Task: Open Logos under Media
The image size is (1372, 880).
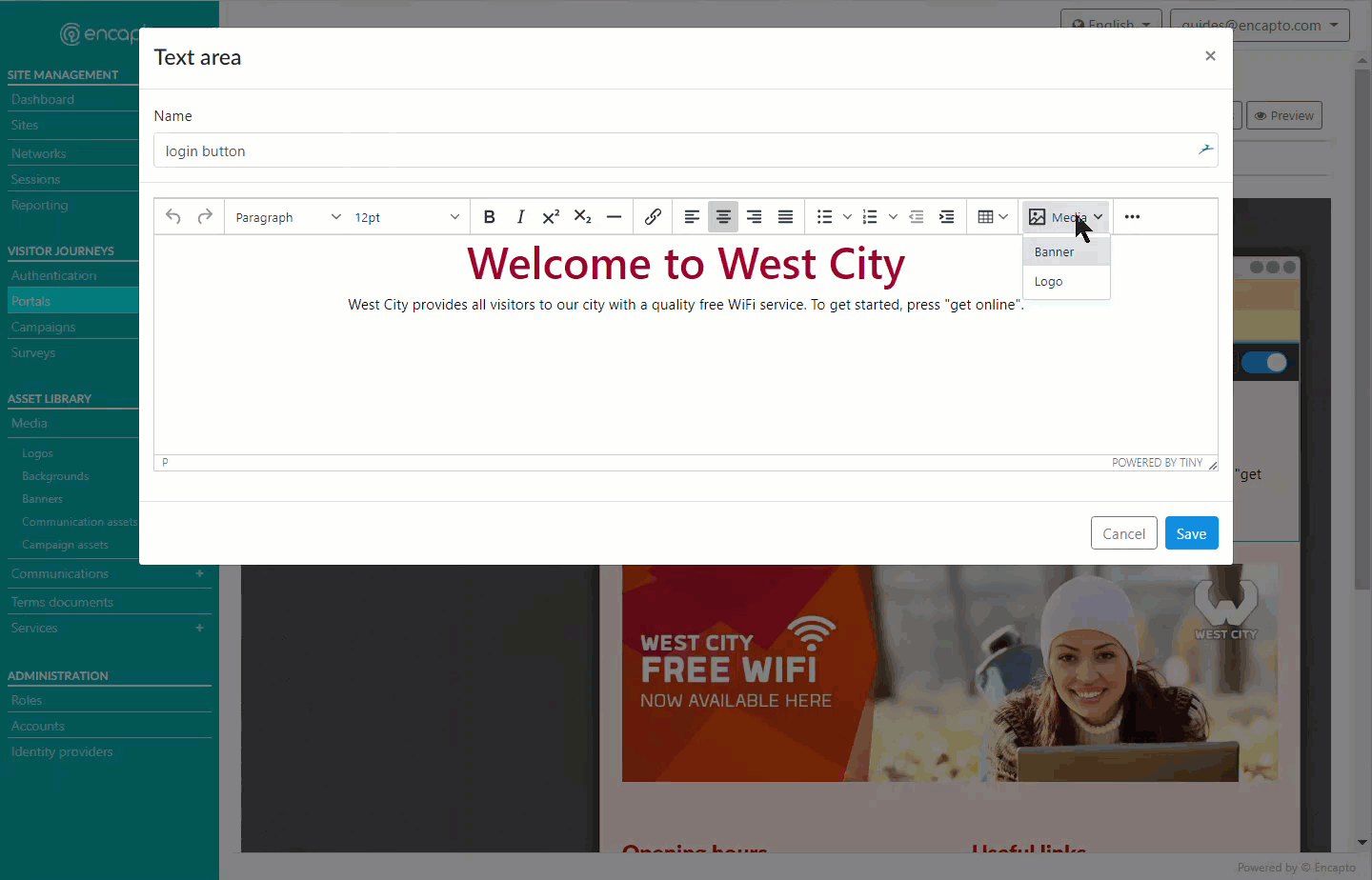Action: [x=38, y=453]
